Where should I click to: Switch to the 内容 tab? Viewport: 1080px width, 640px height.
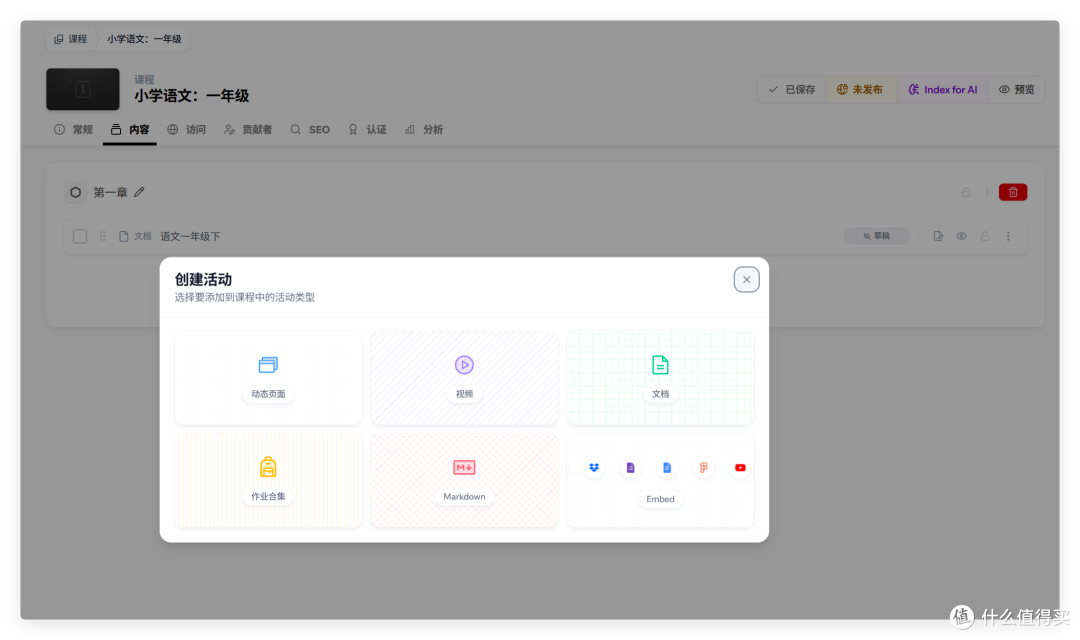point(130,130)
